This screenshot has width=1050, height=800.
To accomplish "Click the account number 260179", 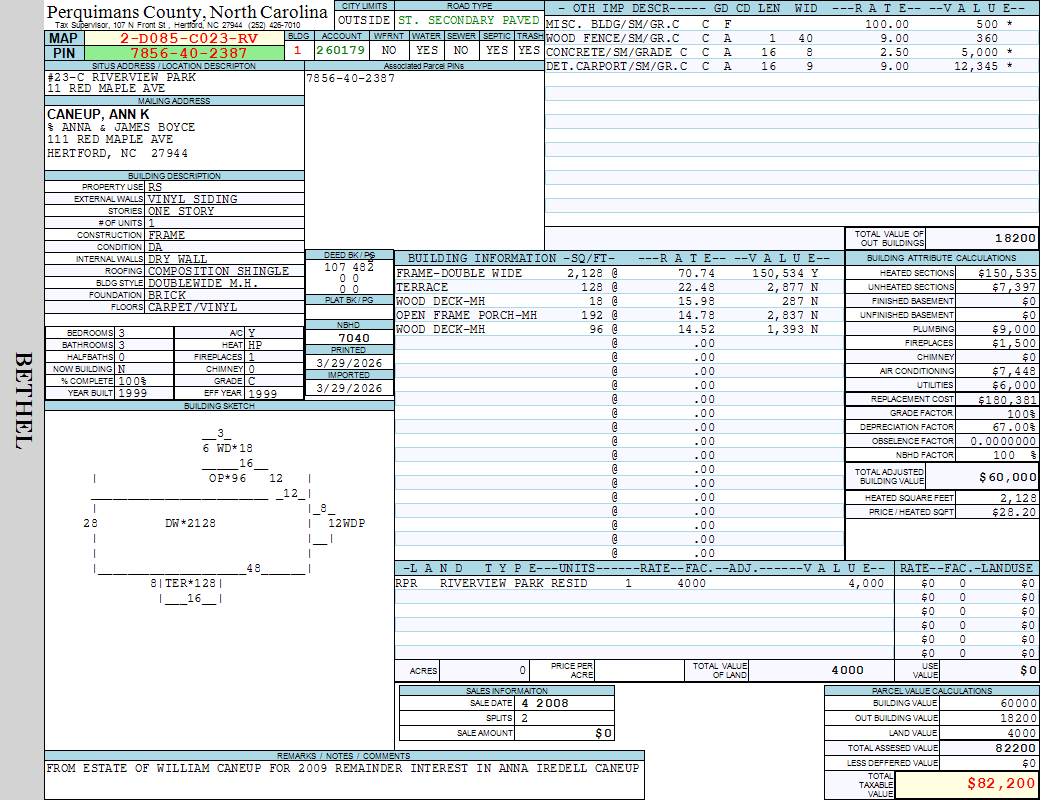I will coord(341,50).
